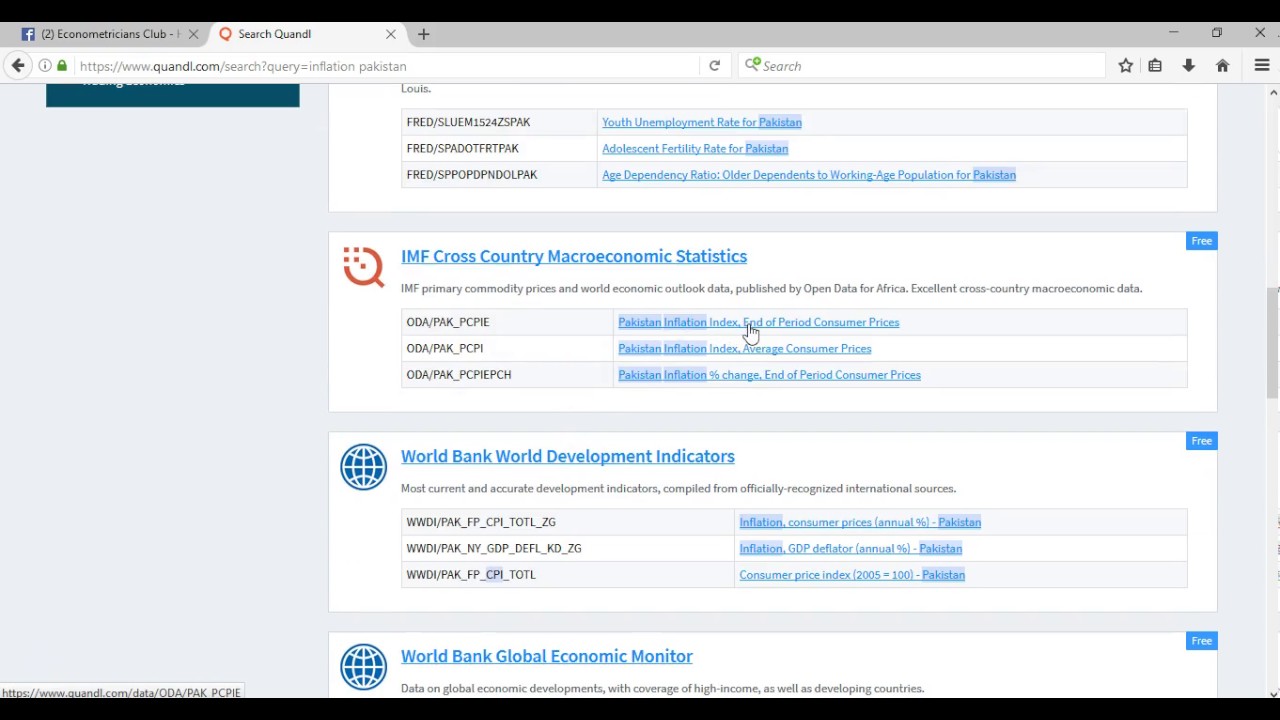Screen dimensions: 1280x720
Task: Click the Free badge on the IMF card
Action: tap(1202, 241)
